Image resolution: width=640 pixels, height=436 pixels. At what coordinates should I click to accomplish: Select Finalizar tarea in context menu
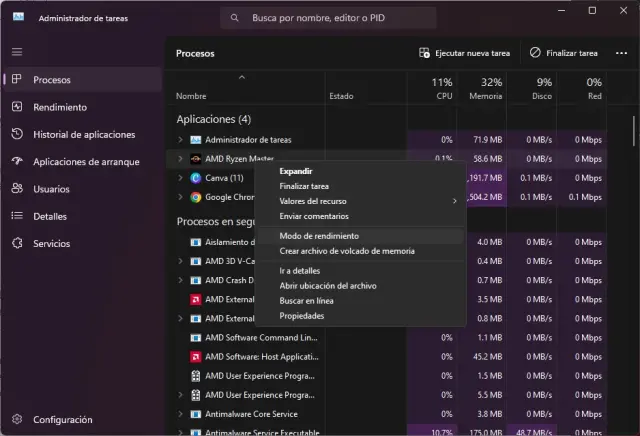pos(304,186)
